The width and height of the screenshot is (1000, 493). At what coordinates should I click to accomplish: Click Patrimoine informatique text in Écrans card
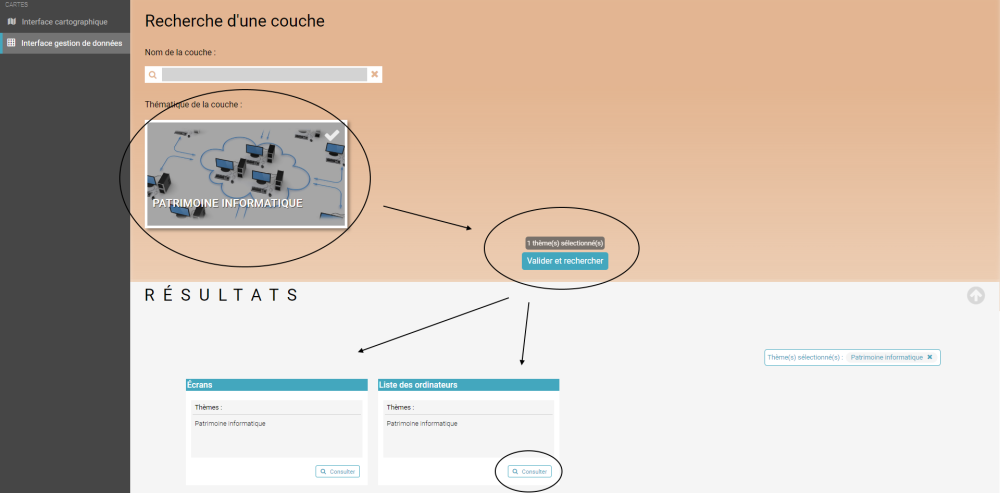click(x=230, y=423)
